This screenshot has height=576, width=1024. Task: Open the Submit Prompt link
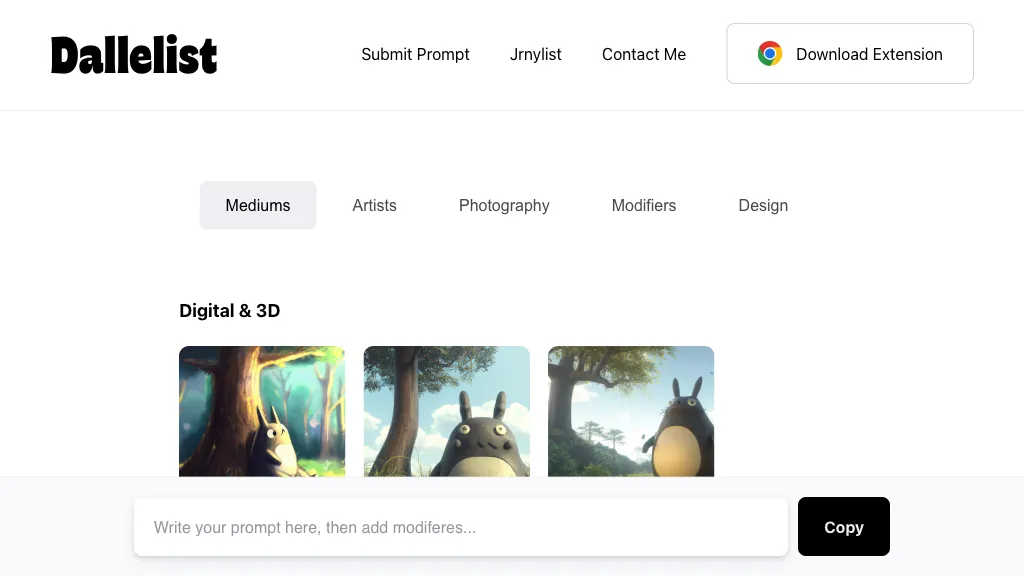pyautogui.click(x=415, y=54)
